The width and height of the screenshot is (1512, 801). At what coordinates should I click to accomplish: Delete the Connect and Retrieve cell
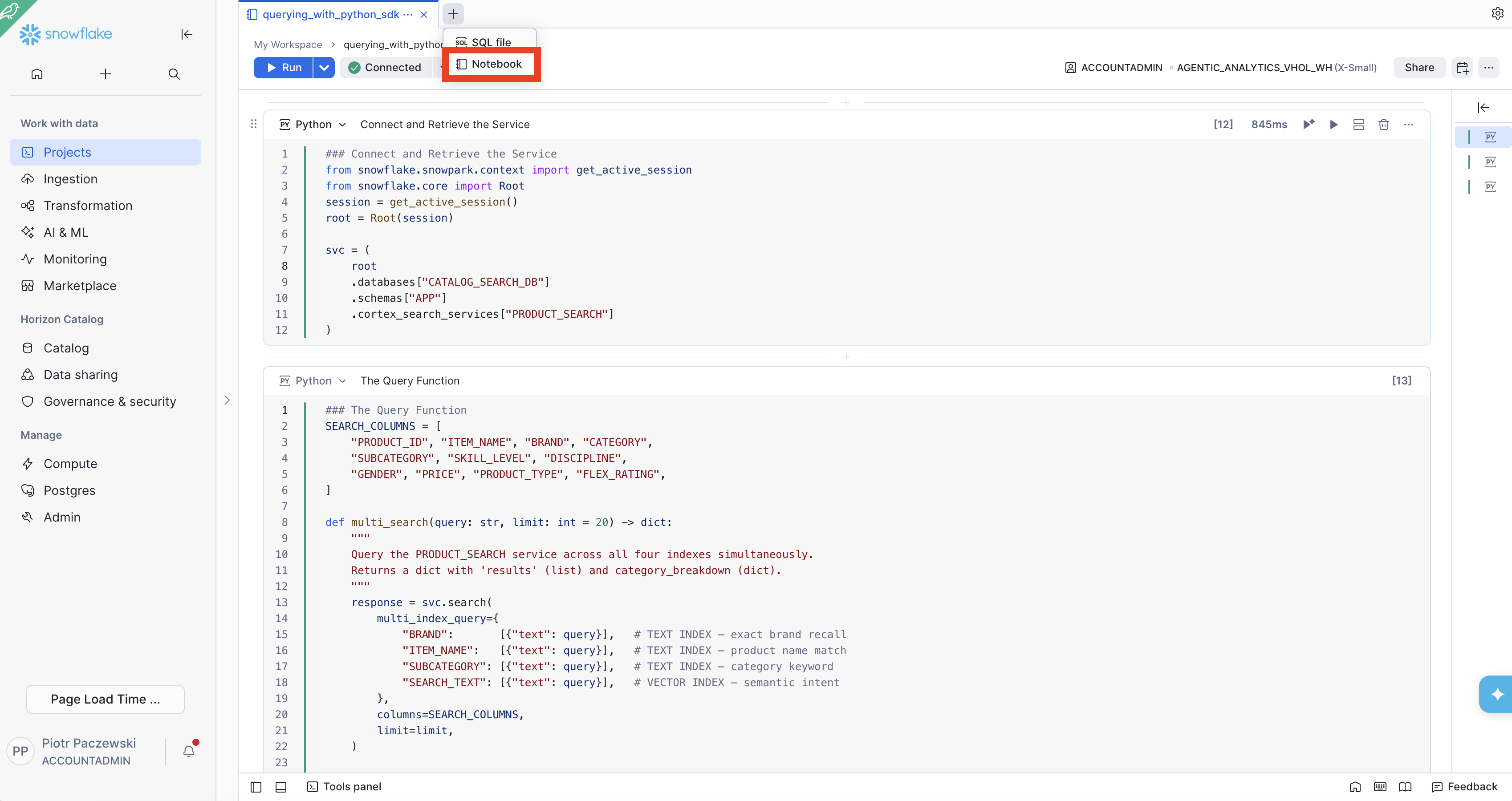1383,125
